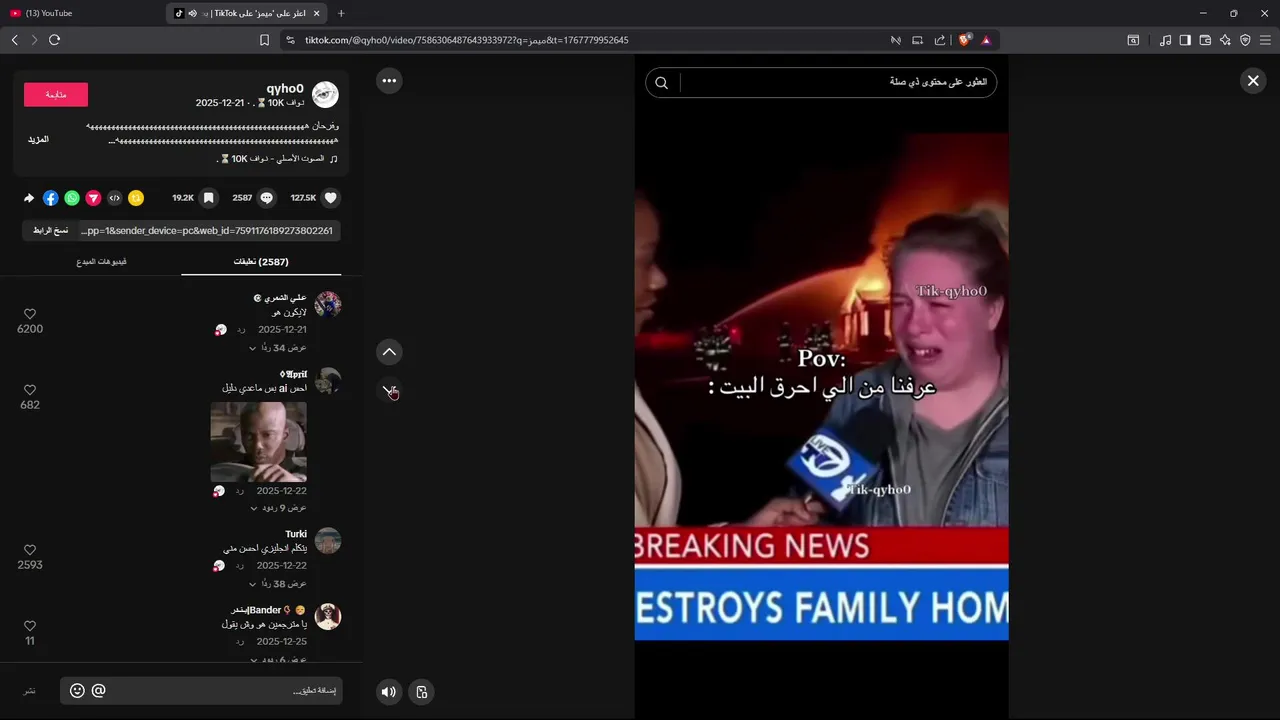Open the ردود expander on Bander's comment
This screenshot has width=1280, height=720.
pos(278,659)
